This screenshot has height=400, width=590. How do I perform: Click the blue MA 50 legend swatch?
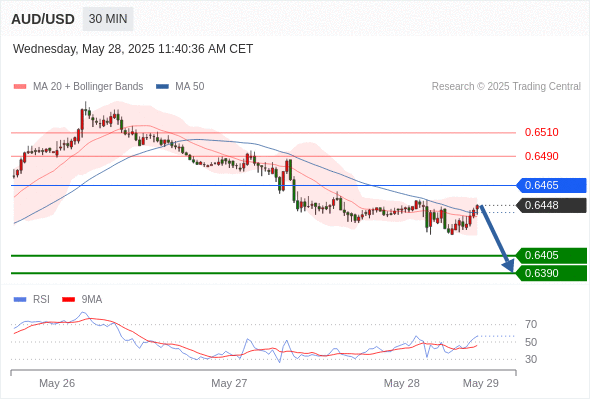point(162,87)
